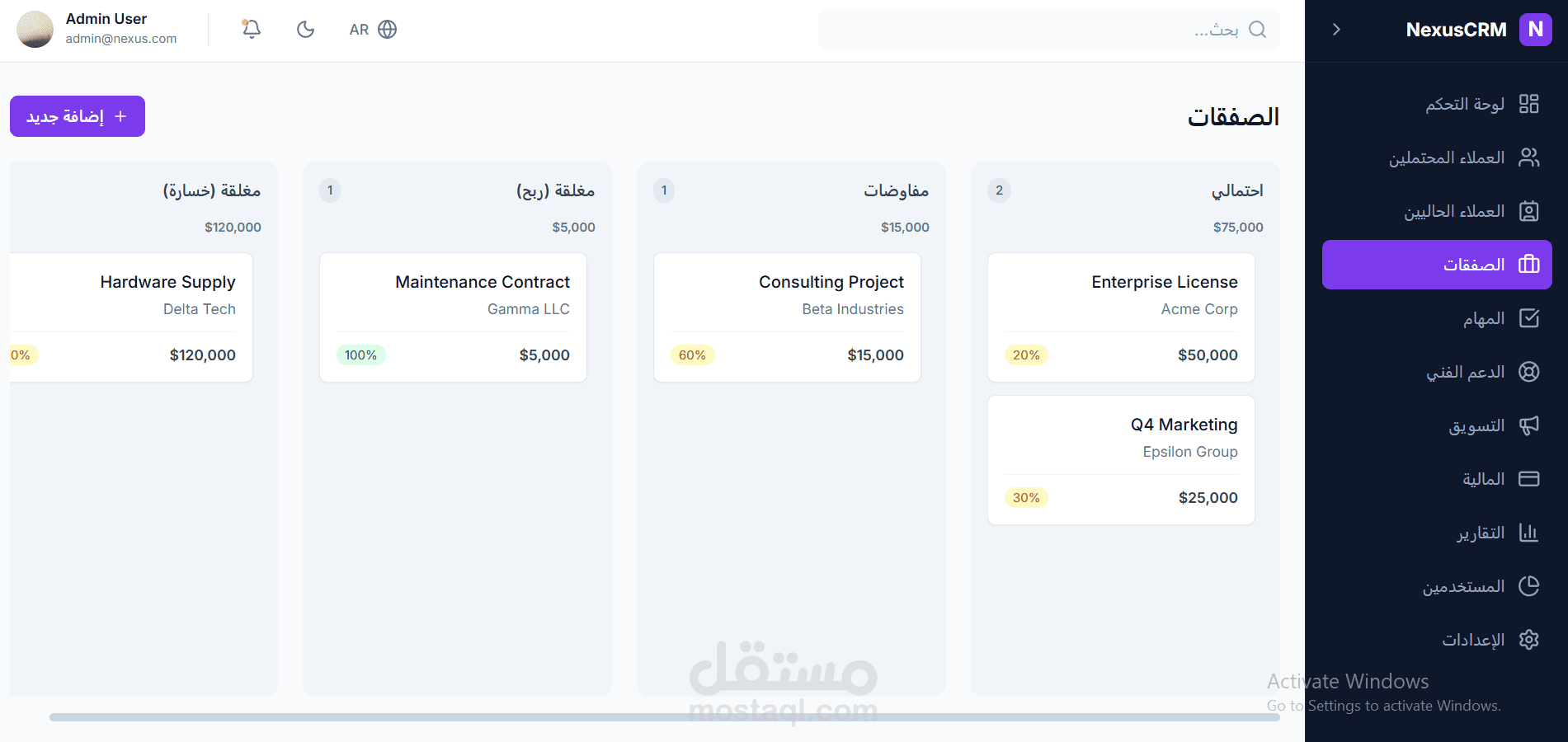Click the Admin User avatar picture
The width and height of the screenshot is (1568, 742).
coord(35,30)
